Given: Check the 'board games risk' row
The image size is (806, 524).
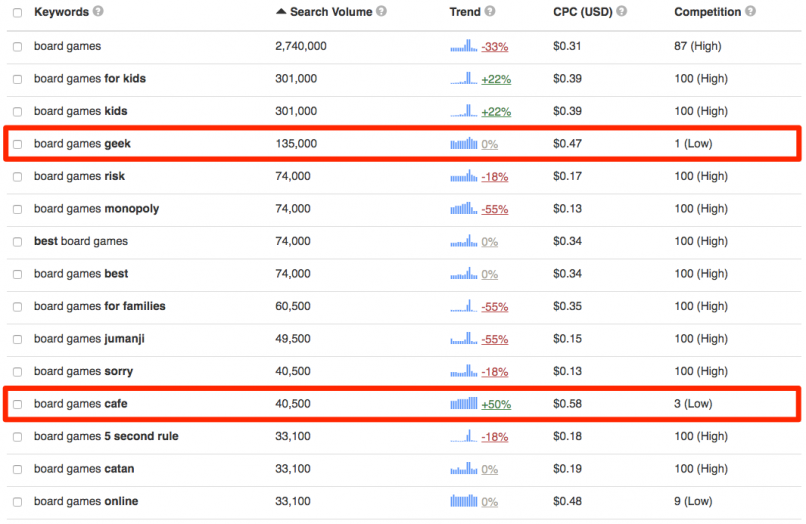Looking at the screenshot, I should pyautogui.click(x=17, y=177).
